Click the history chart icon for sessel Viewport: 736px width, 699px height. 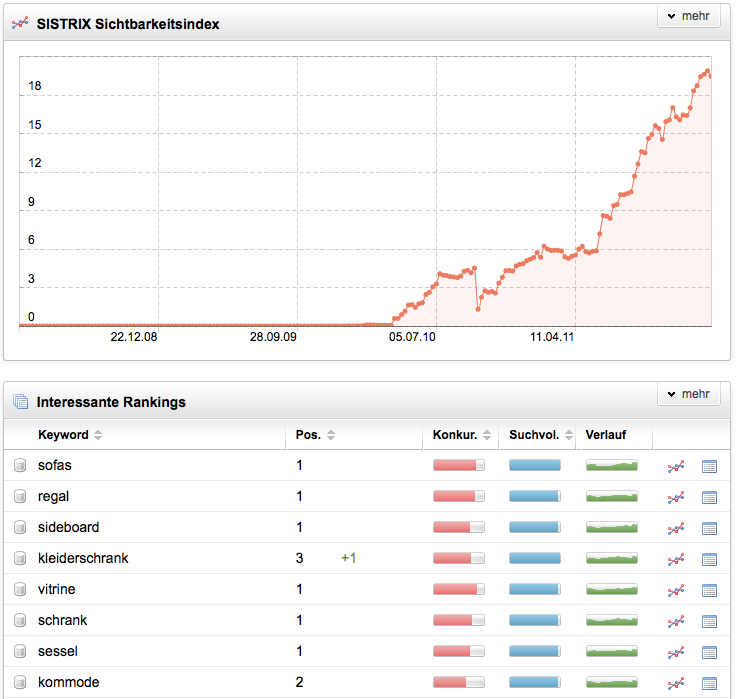tap(677, 652)
